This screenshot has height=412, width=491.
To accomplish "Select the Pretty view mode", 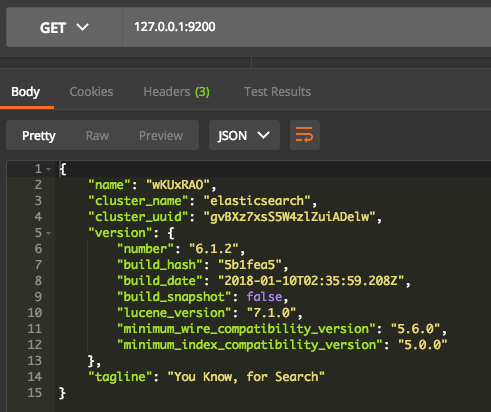I will (x=39, y=136).
